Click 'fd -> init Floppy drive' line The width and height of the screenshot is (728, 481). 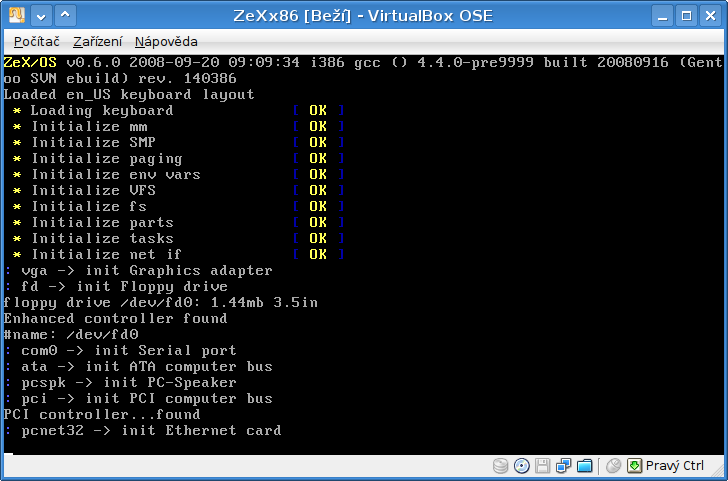[x=116, y=286]
